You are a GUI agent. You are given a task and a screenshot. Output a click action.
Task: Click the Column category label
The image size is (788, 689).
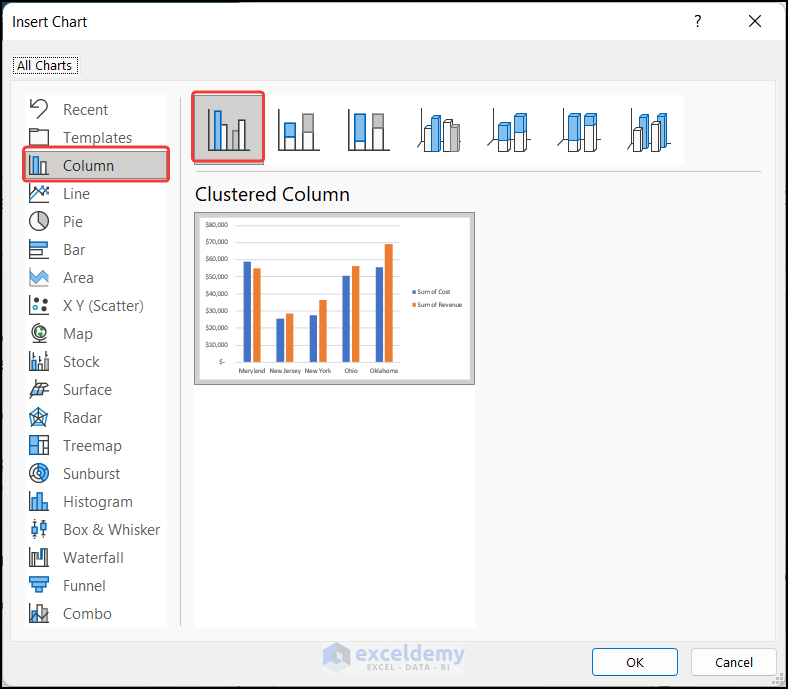pyautogui.click(x=88, y=165)
